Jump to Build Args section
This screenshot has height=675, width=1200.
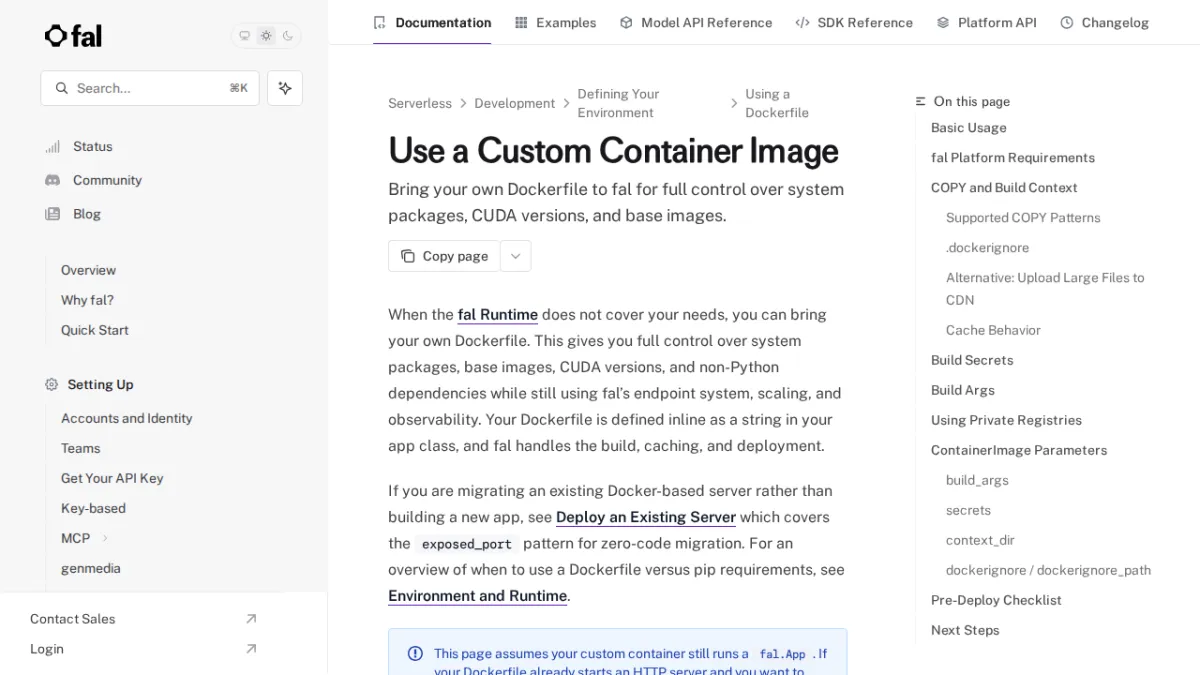(x=963, y=390)
